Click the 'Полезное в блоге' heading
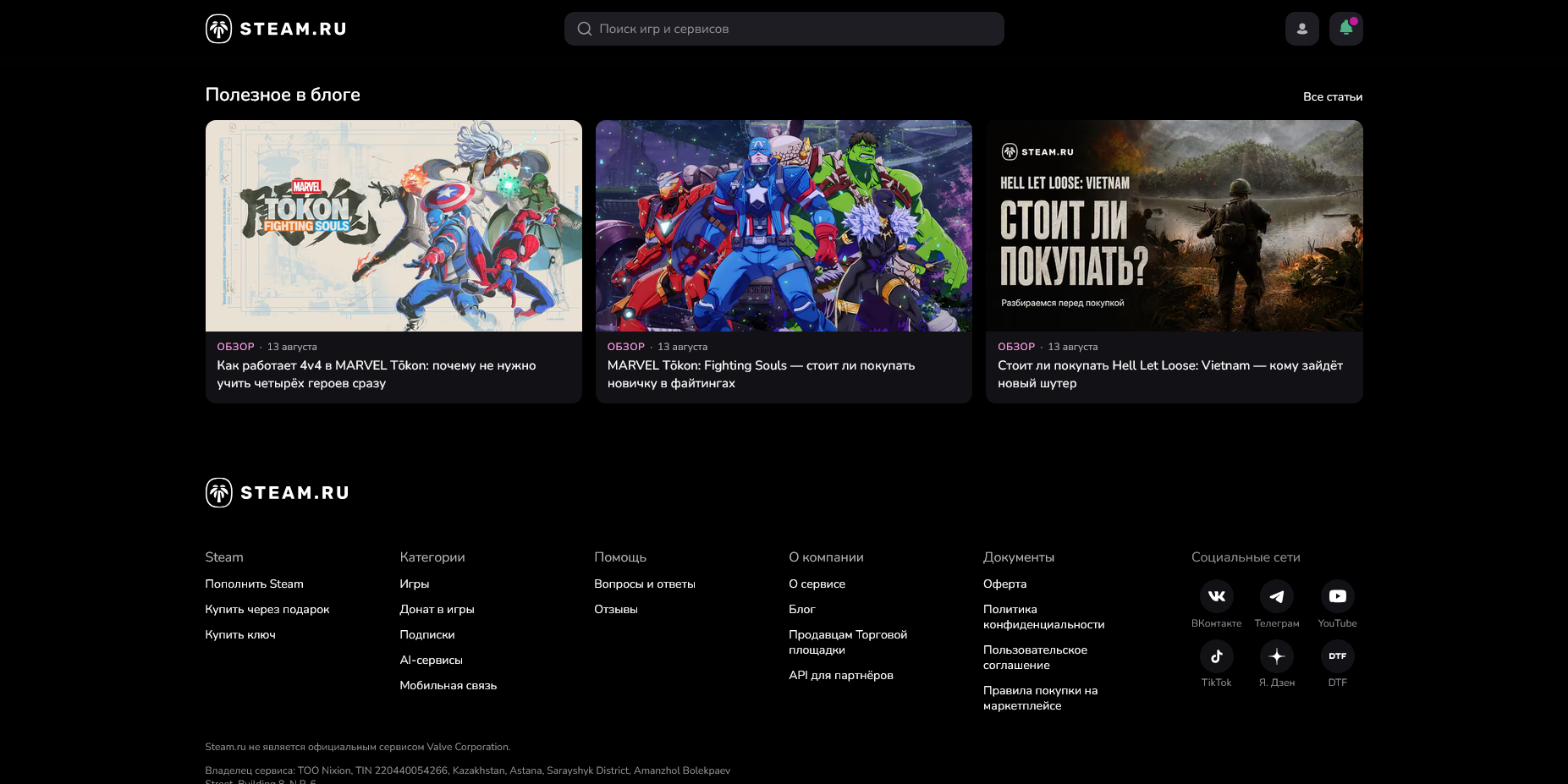This screenshot has width=1568, height=784. point(283,95)
